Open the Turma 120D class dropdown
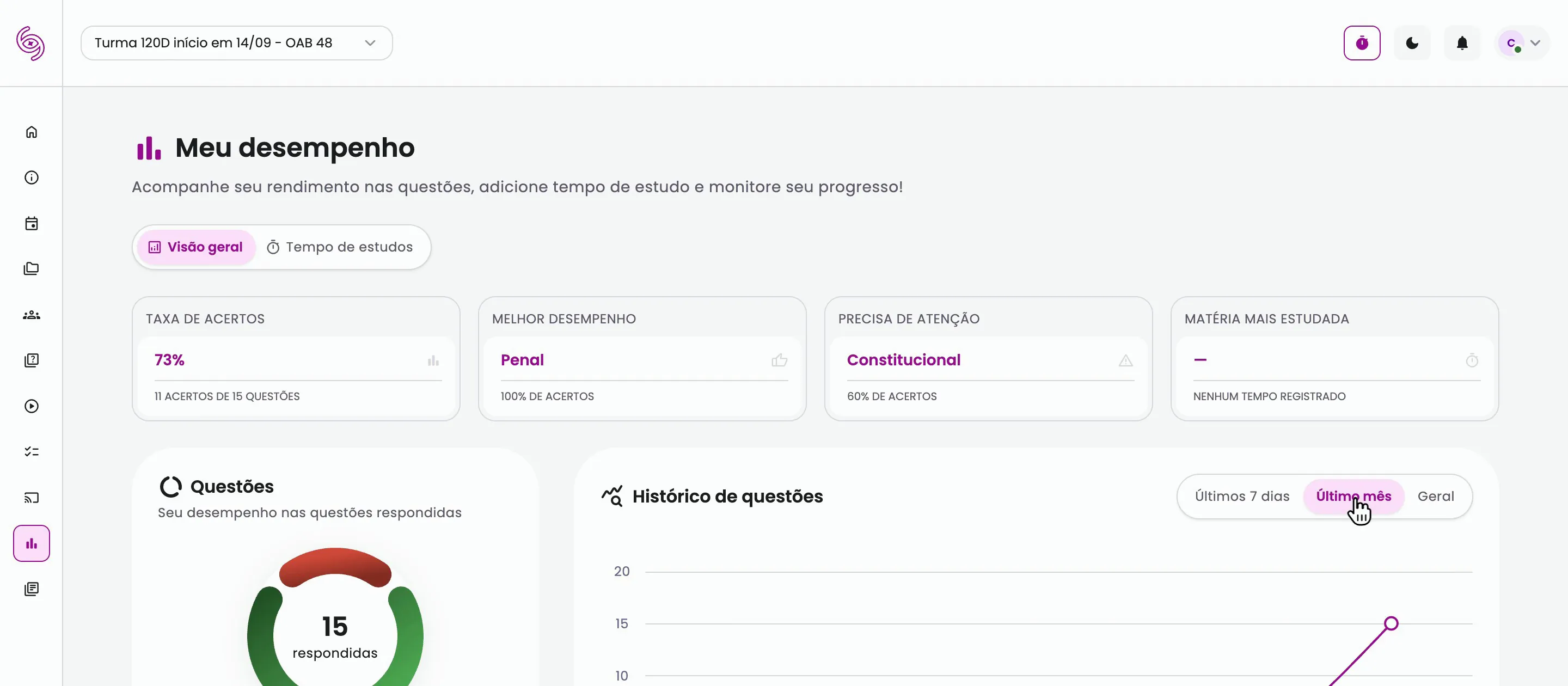 pos(236,42)
